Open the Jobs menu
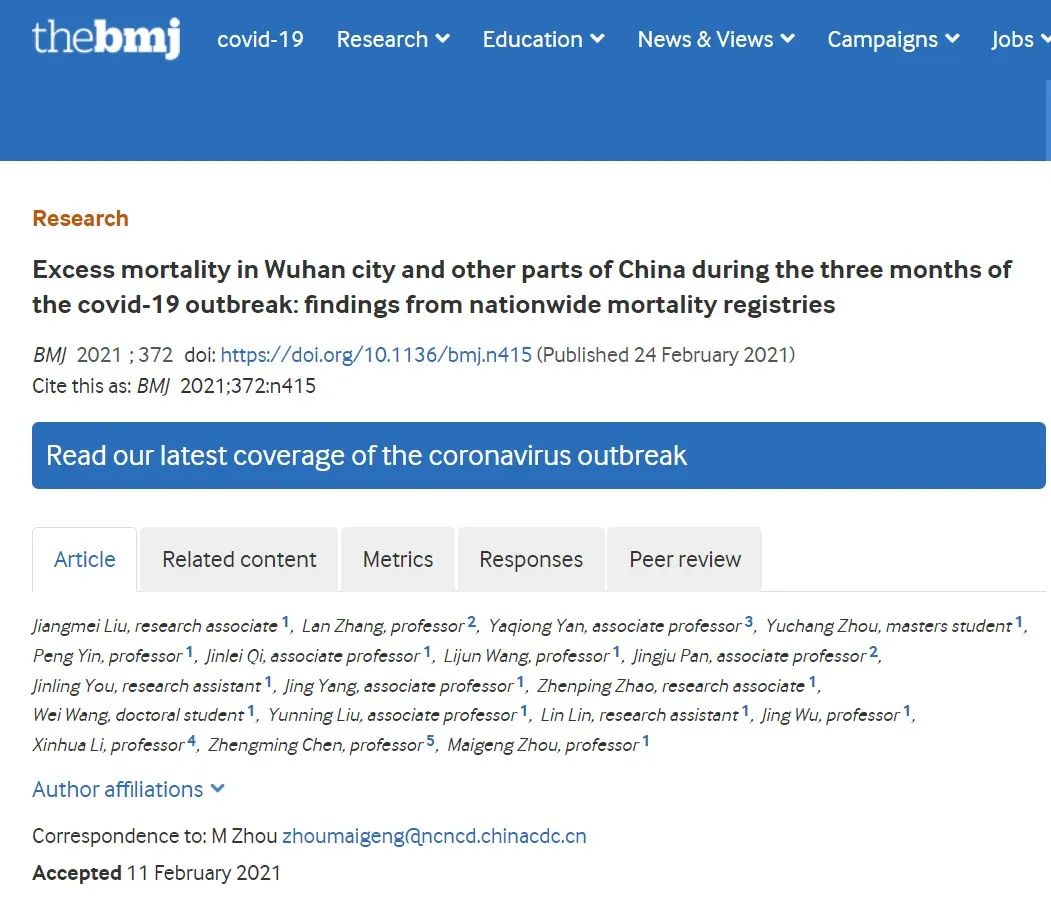1051x901 pixels. pos(1021,40)
